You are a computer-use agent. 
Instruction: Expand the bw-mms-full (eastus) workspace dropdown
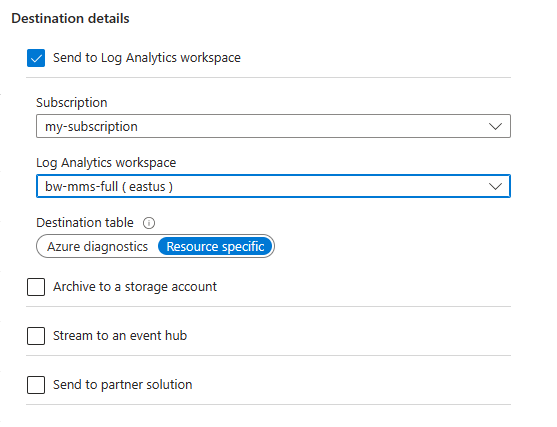coord(273,186)
